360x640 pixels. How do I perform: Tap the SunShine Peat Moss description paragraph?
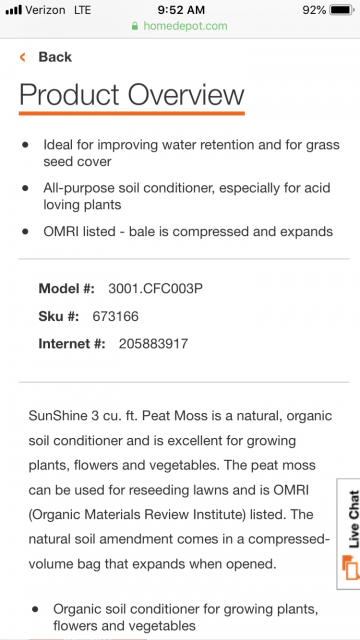pyautogui.click(x=180, y=490)
